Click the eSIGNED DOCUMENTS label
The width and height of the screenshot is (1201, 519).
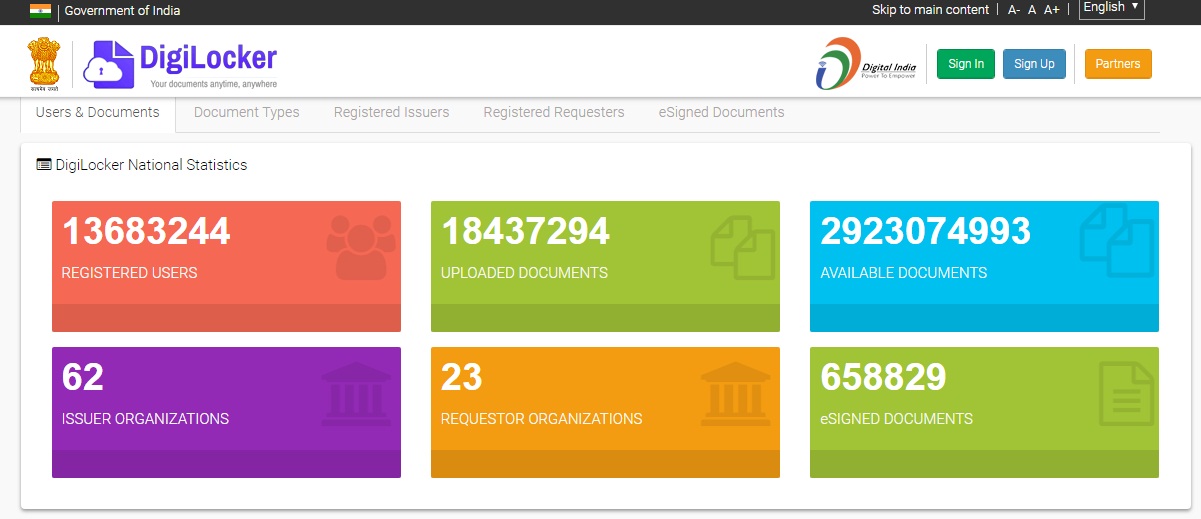click(897, 418)
